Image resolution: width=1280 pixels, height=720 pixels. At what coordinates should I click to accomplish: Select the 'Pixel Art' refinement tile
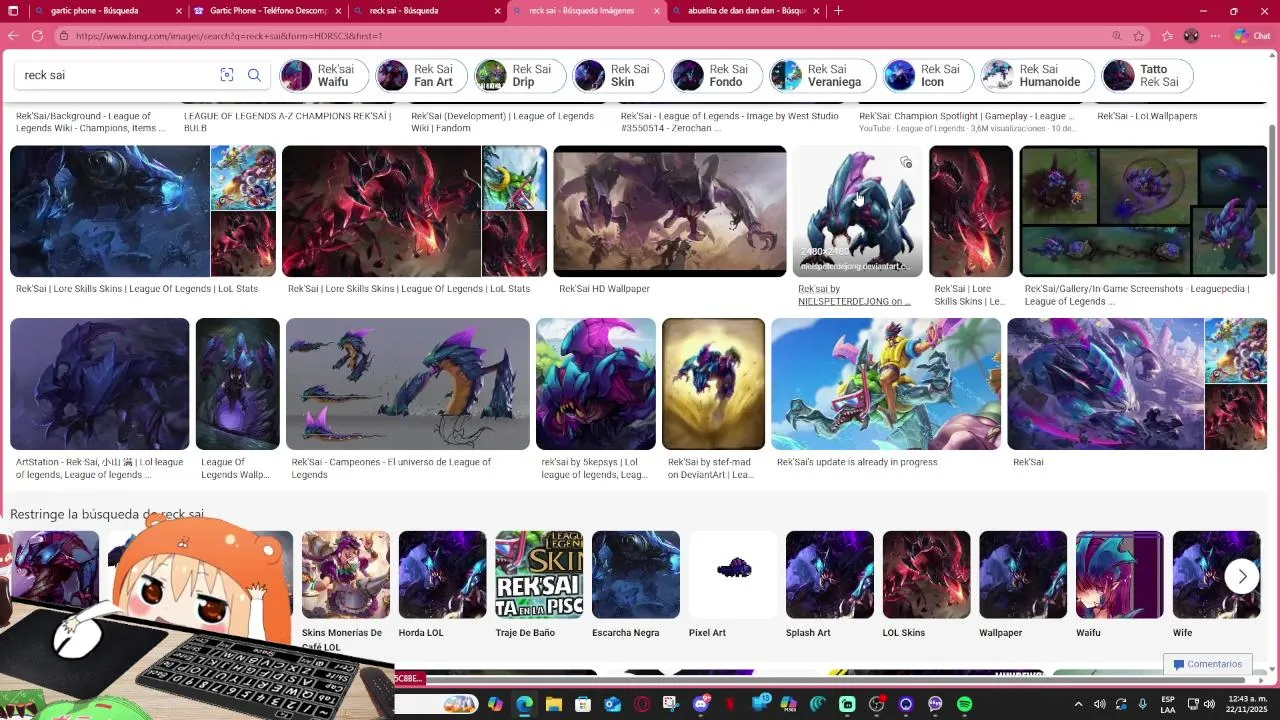[733, 585]
